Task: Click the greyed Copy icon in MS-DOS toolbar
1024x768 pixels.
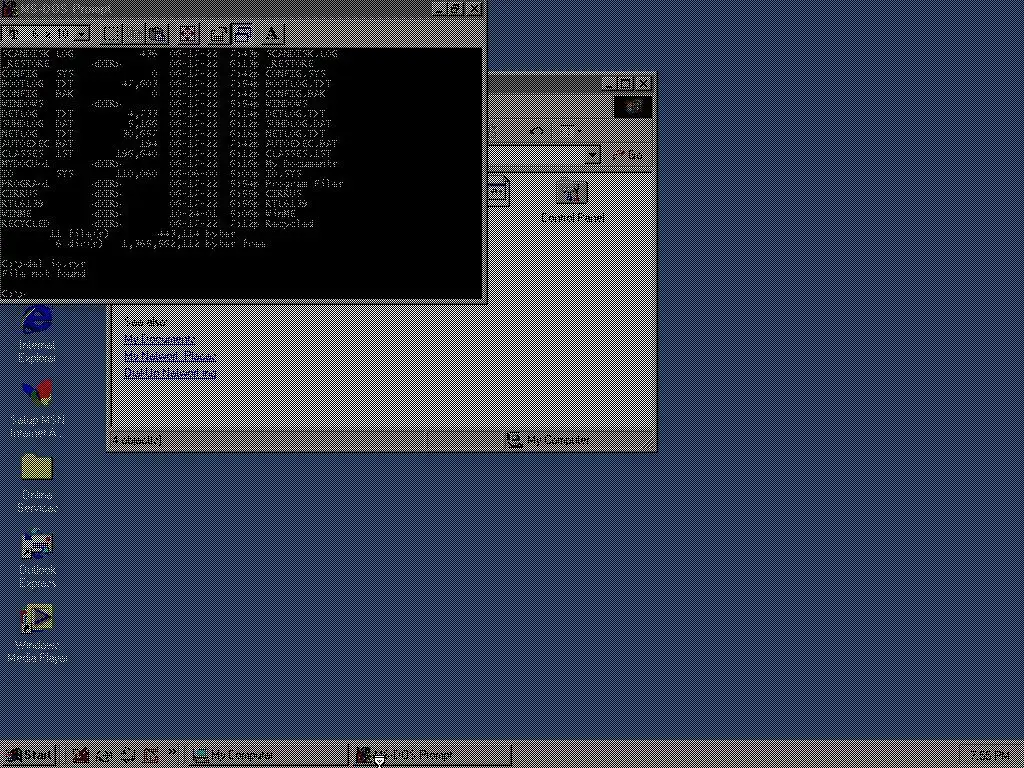Action: pyautogui.click(x=135, y=33)
